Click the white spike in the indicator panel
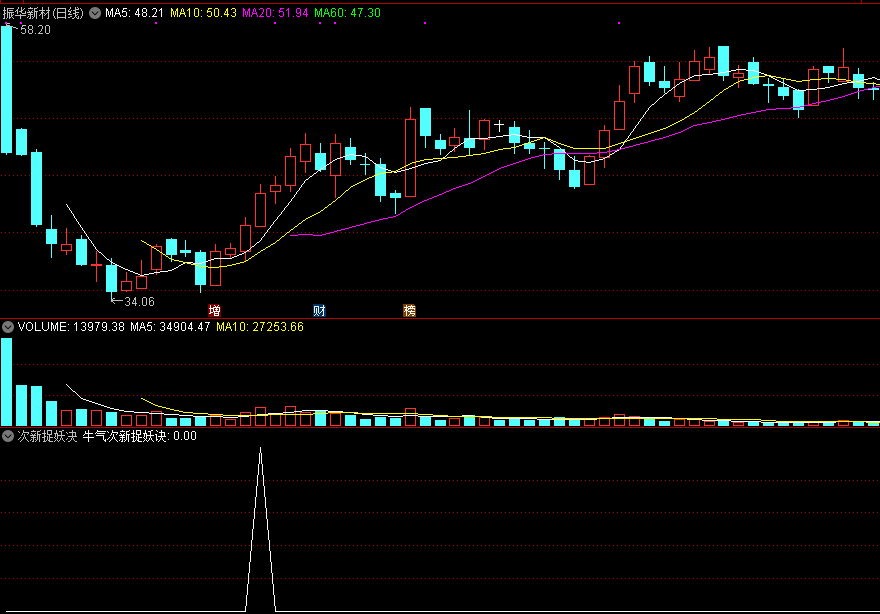Image resolution: width=880 pixels, height=614 pixels. tap(260, 529)
